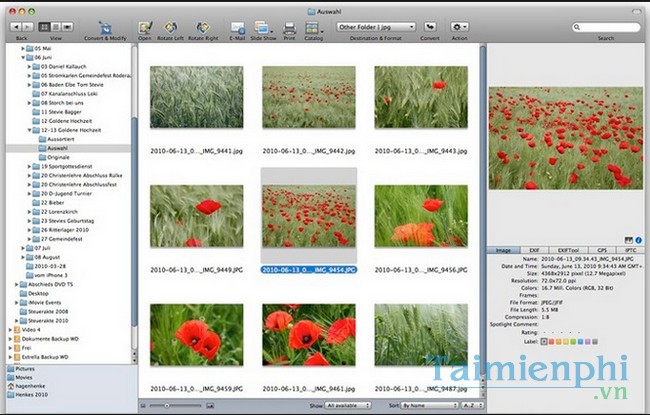Click the small thumbnail size icon
650x415 pixels.
click(143, 406)
